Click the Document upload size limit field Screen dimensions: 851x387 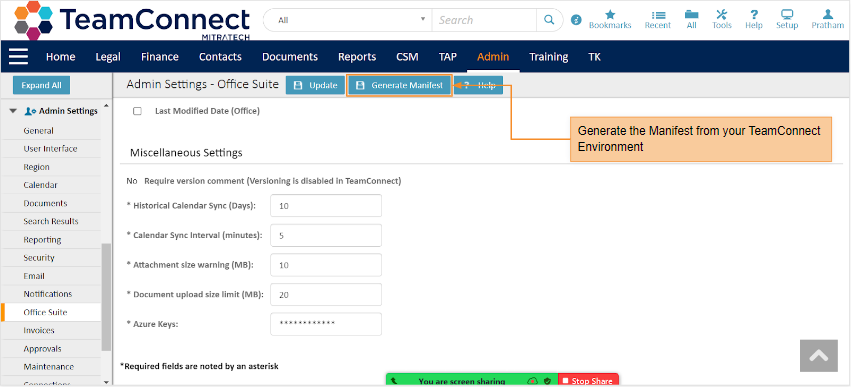(x=326, y=295)
